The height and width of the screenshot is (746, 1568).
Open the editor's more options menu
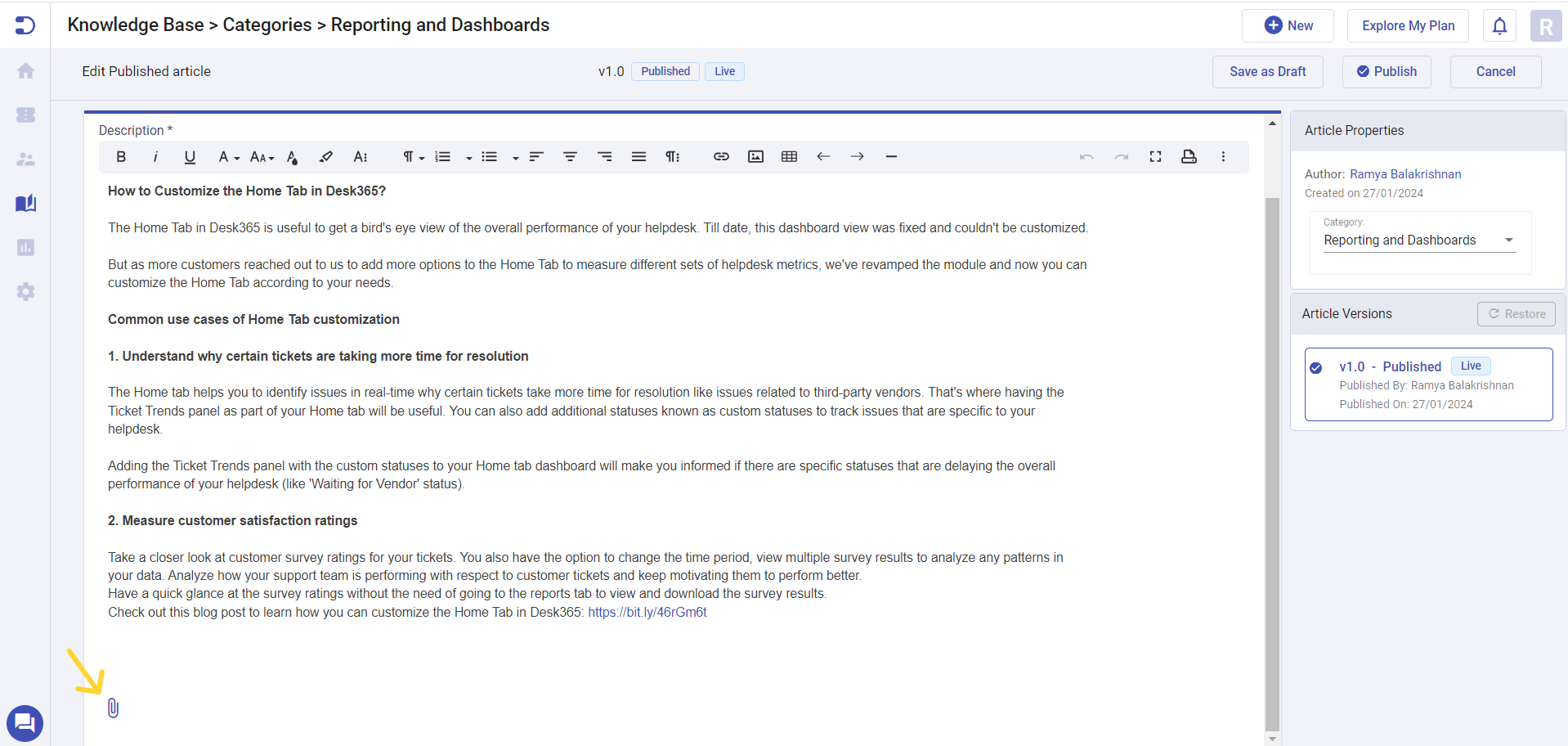click(x=1223, y=156)
